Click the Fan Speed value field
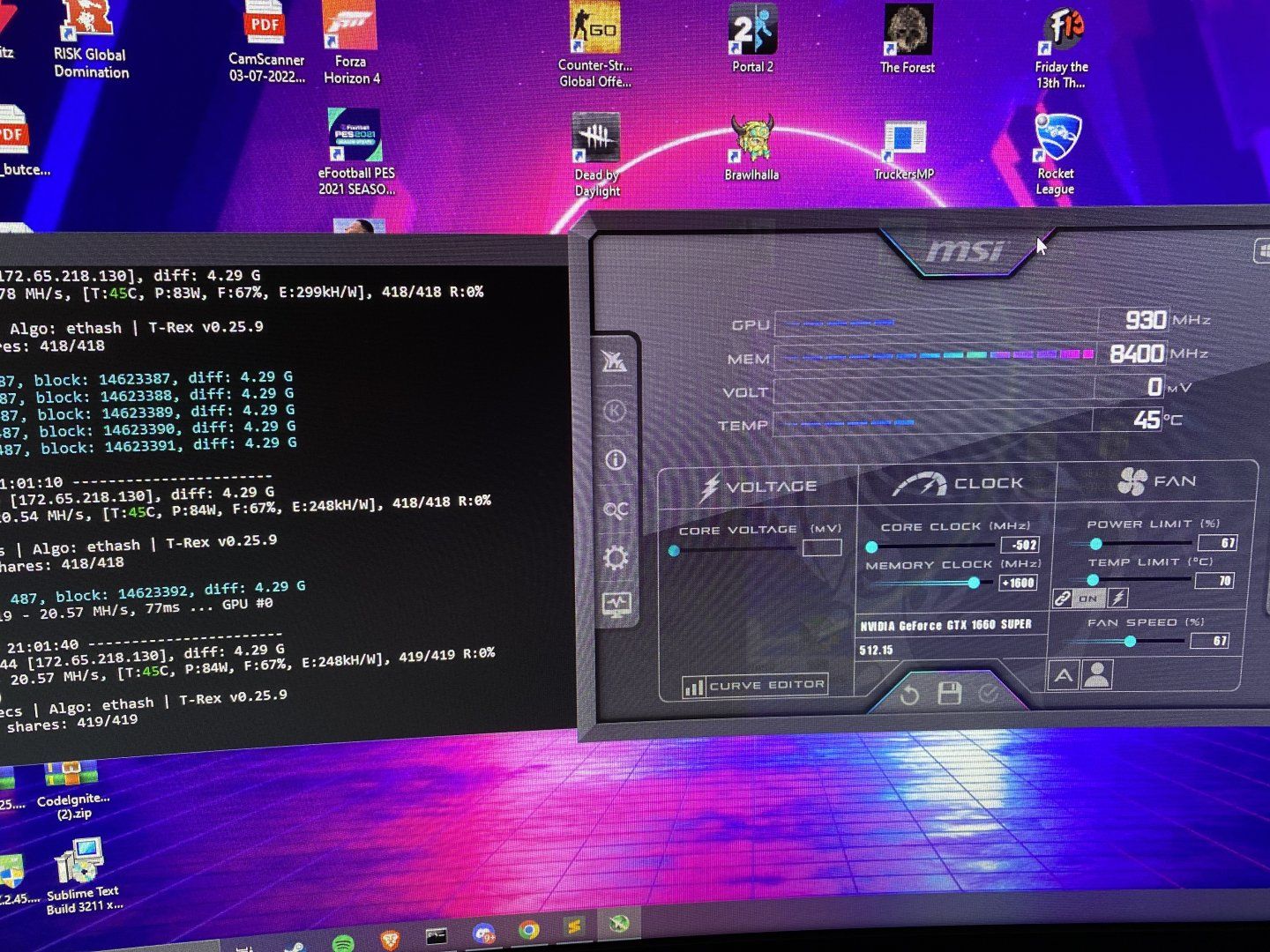Viewport: 1270px width, 952px height. (1209, 641)
